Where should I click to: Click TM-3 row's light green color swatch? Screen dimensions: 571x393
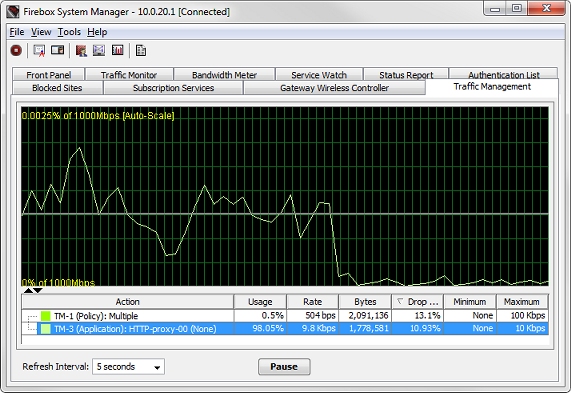pyautogui.click(x=46, y=329)
